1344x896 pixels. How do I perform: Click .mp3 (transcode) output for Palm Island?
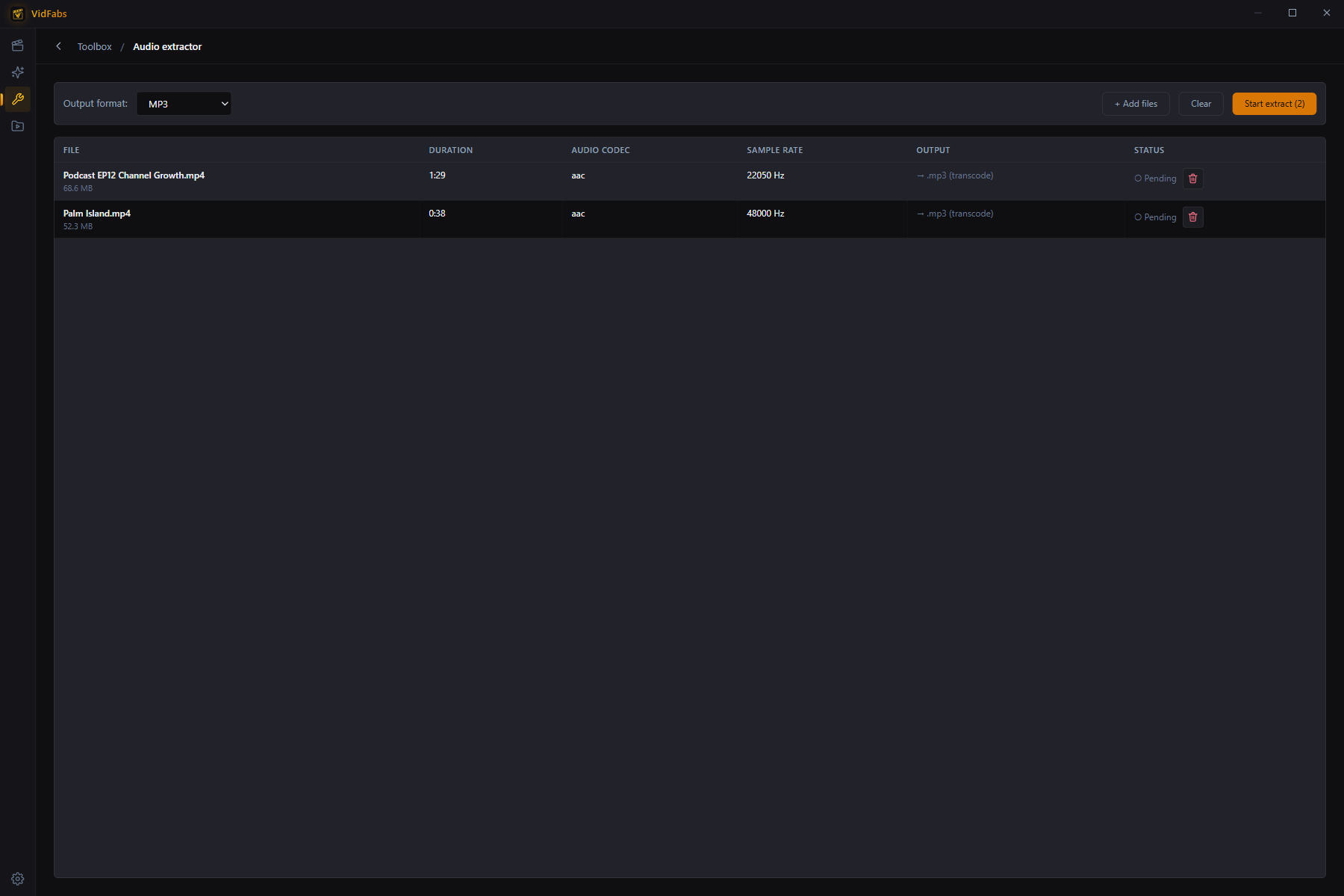pyautogui.click(x=955, y=214)
